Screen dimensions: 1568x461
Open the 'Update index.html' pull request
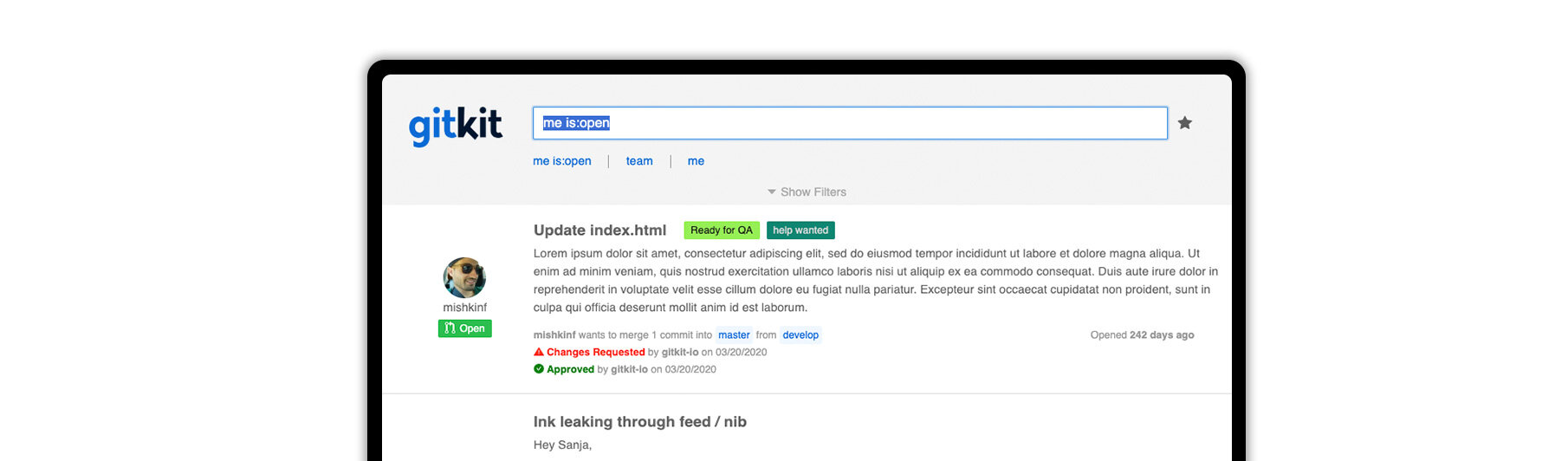[x=599, y=230]
